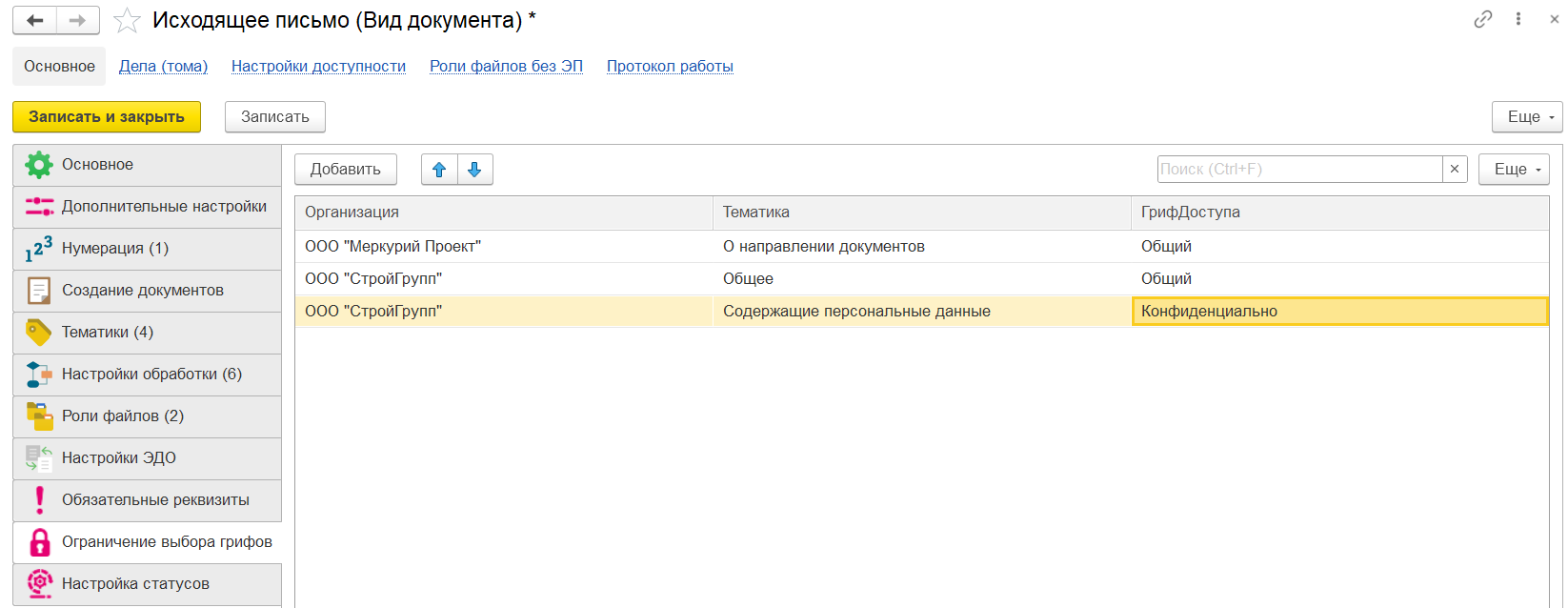Click the document icon for Создание документов
This screenshot has height=608, width=1568.
pyautogui.click(x=39, y=291)
